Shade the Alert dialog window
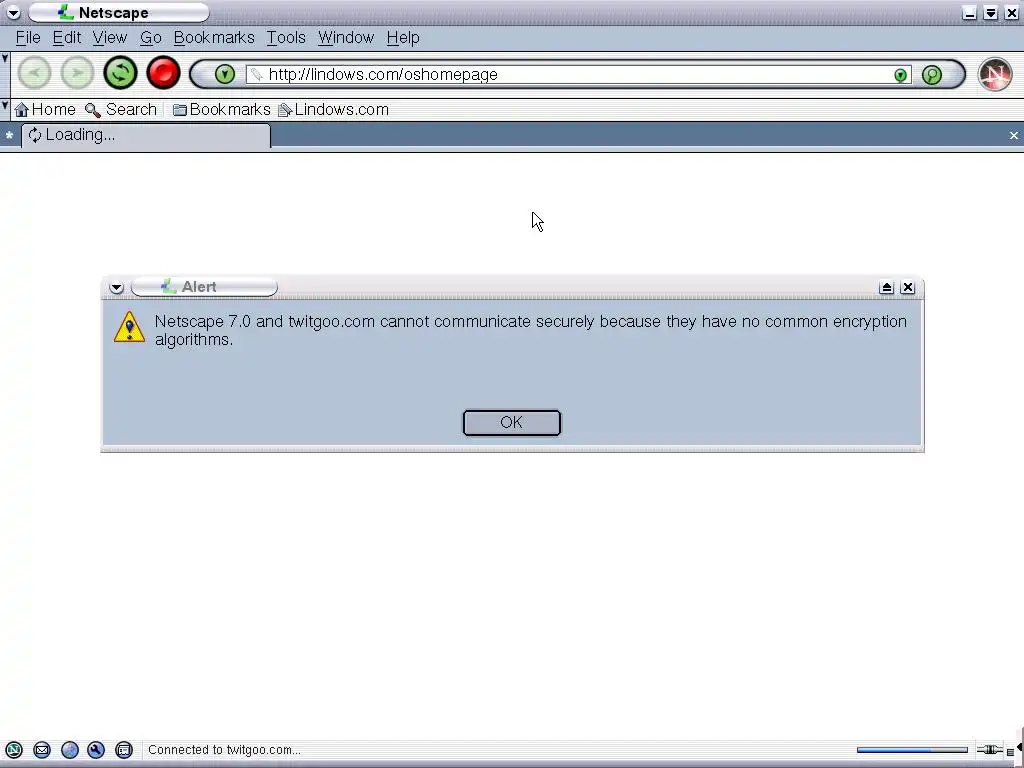 click(x=886, y=287)
